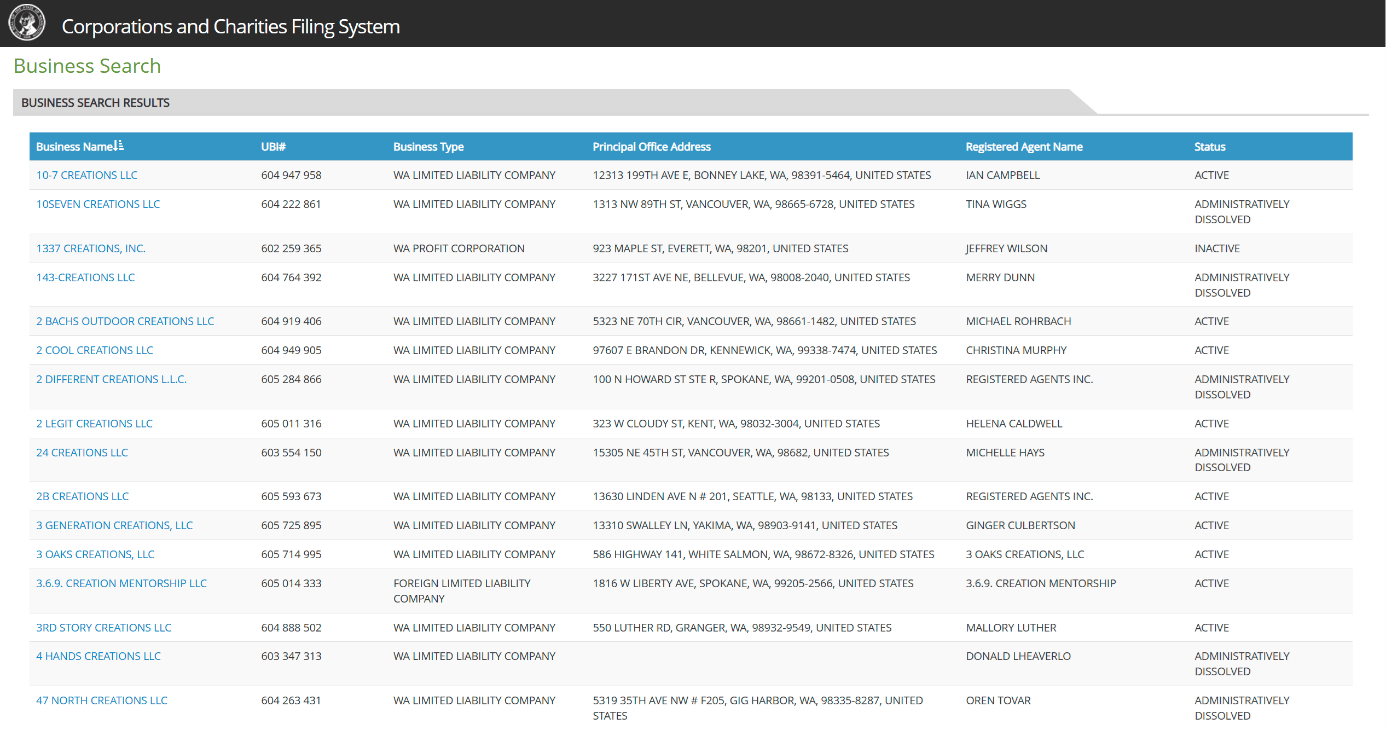Click registered agent IAN CAMPBELL
The width and height of the screenshot is (1386, 730).
pos(1003,175)
